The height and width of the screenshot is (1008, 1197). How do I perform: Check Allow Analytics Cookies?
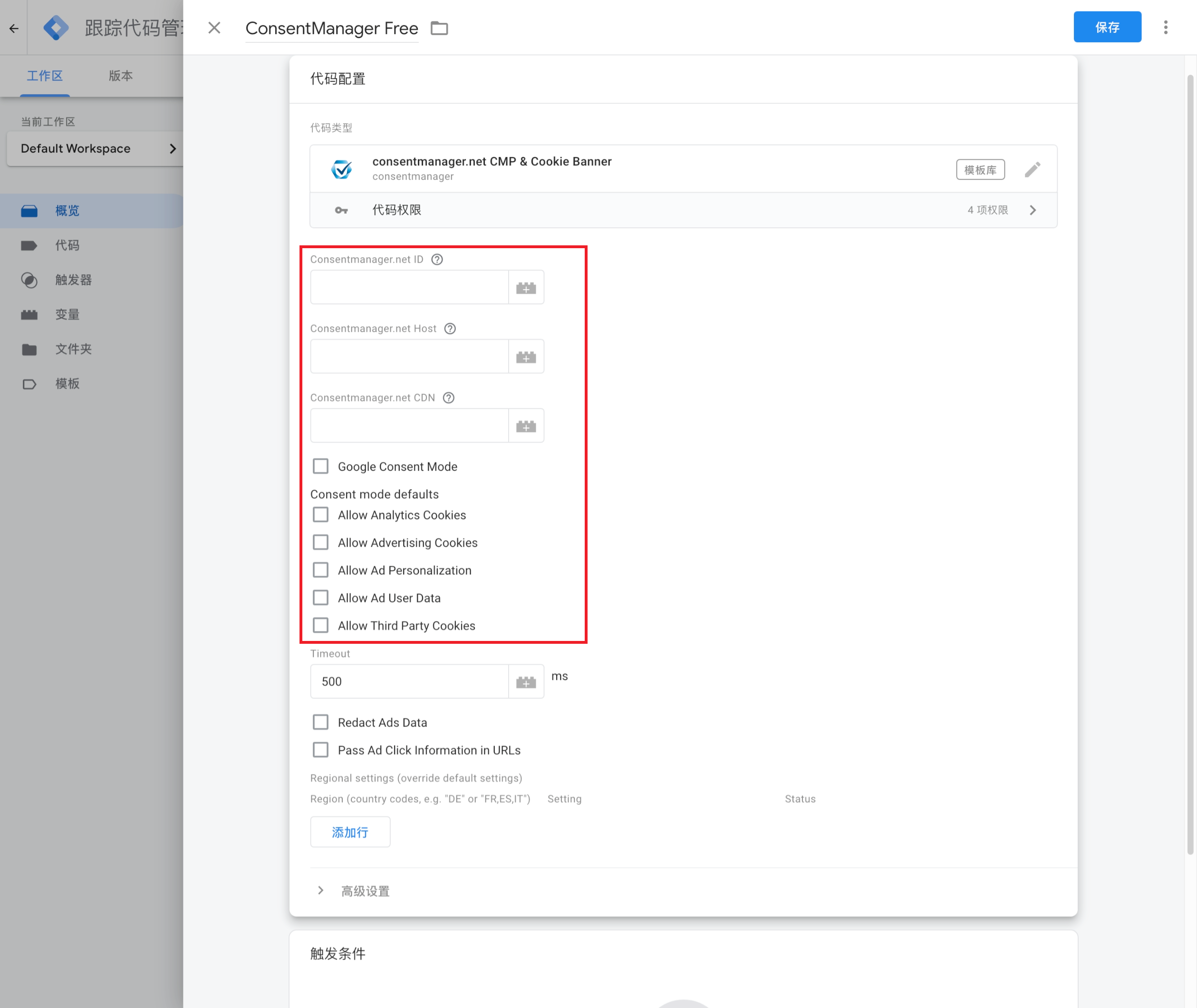[x=320, y=514]
